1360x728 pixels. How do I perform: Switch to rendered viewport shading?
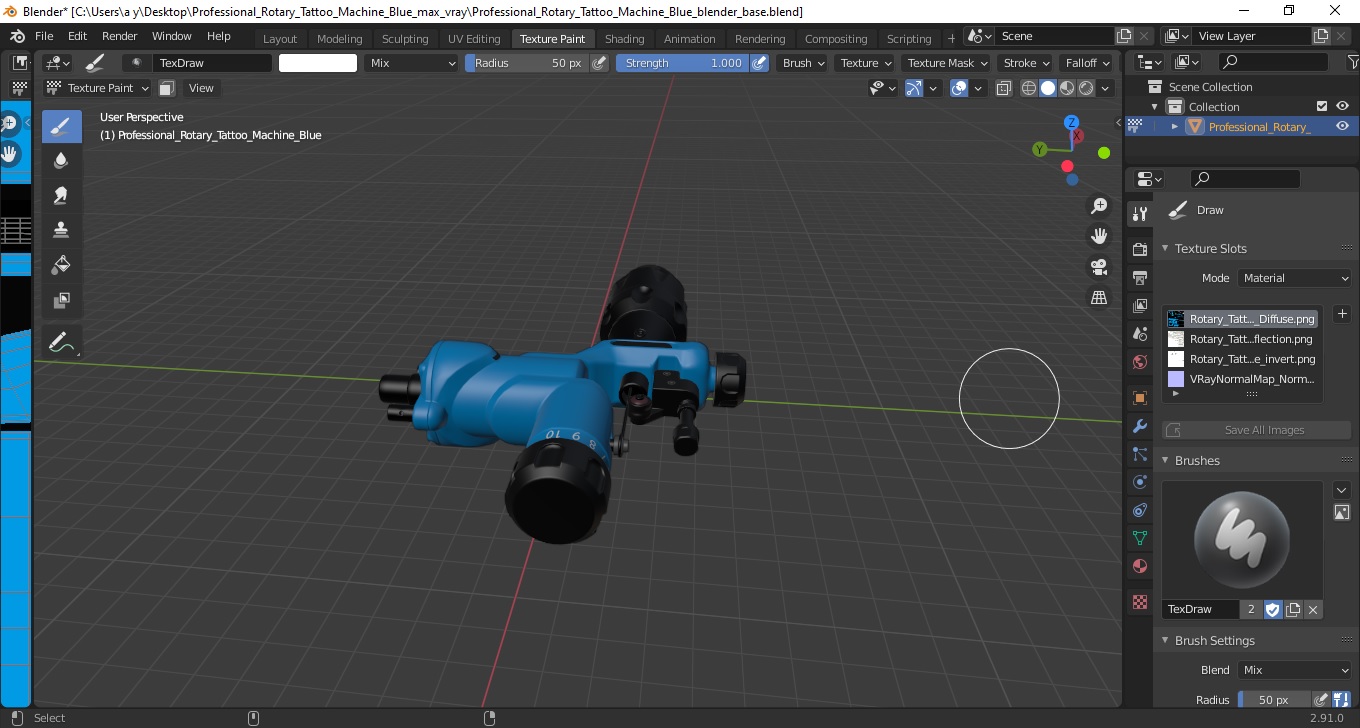pyautogui.click(x=1085, y=88)
